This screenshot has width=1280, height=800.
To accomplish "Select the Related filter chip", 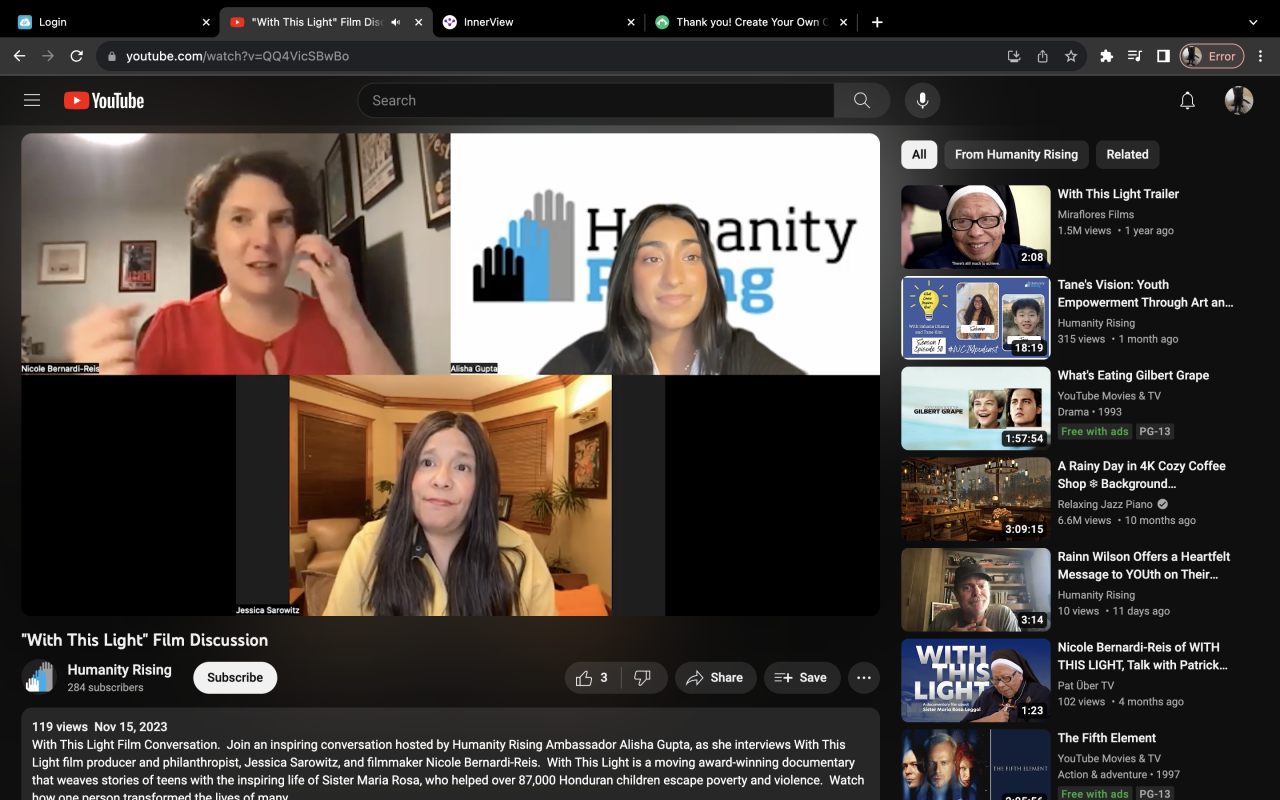I will (1127, 154).
